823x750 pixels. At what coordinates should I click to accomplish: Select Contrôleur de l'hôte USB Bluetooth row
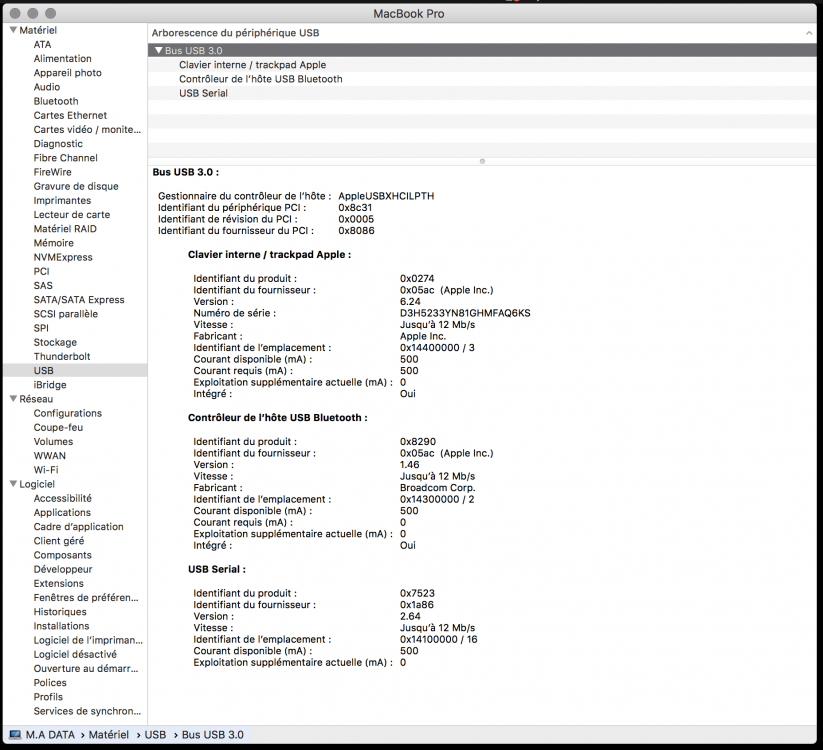[482, 79]
